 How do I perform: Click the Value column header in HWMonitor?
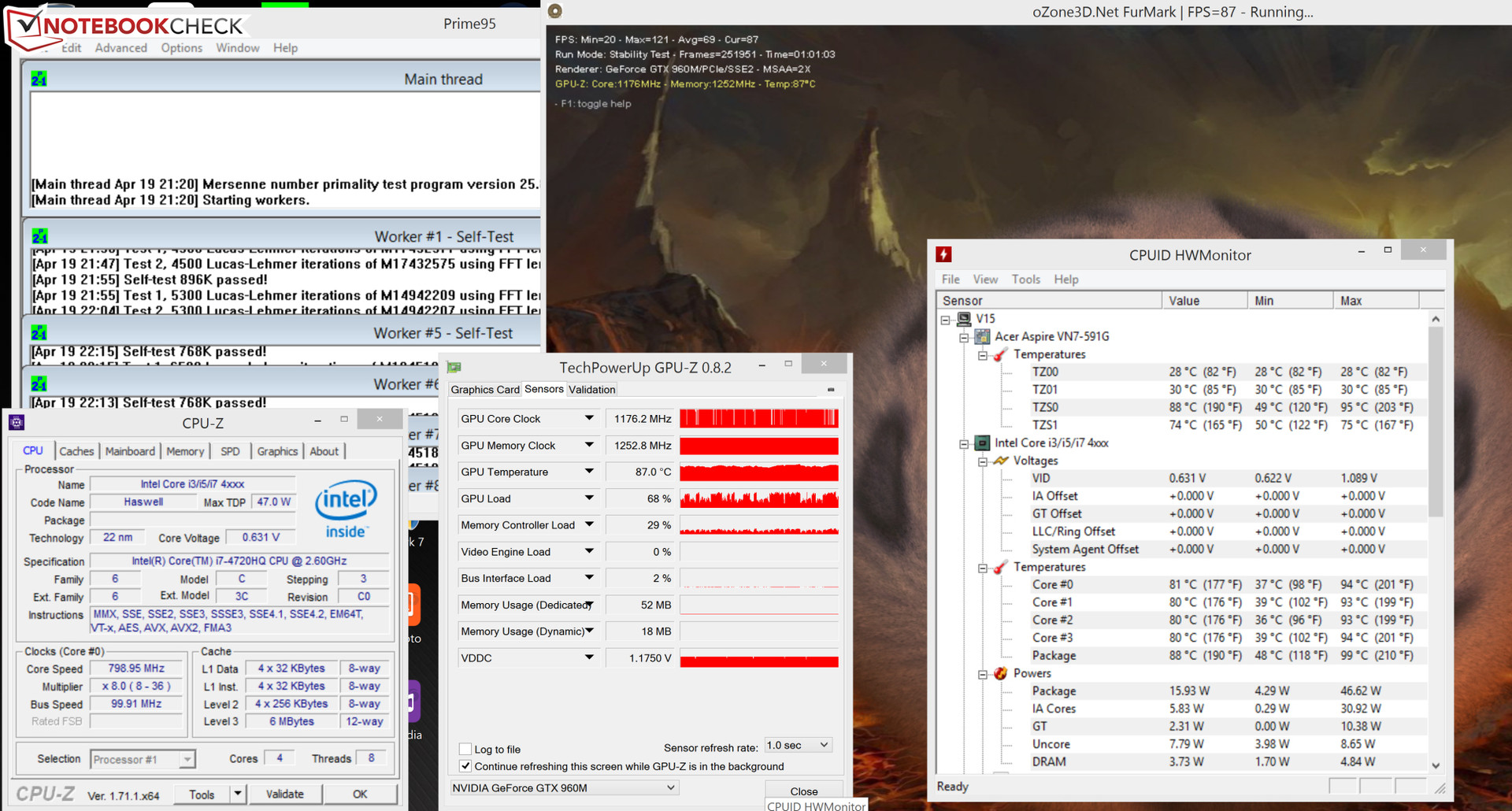(1205, 301)
